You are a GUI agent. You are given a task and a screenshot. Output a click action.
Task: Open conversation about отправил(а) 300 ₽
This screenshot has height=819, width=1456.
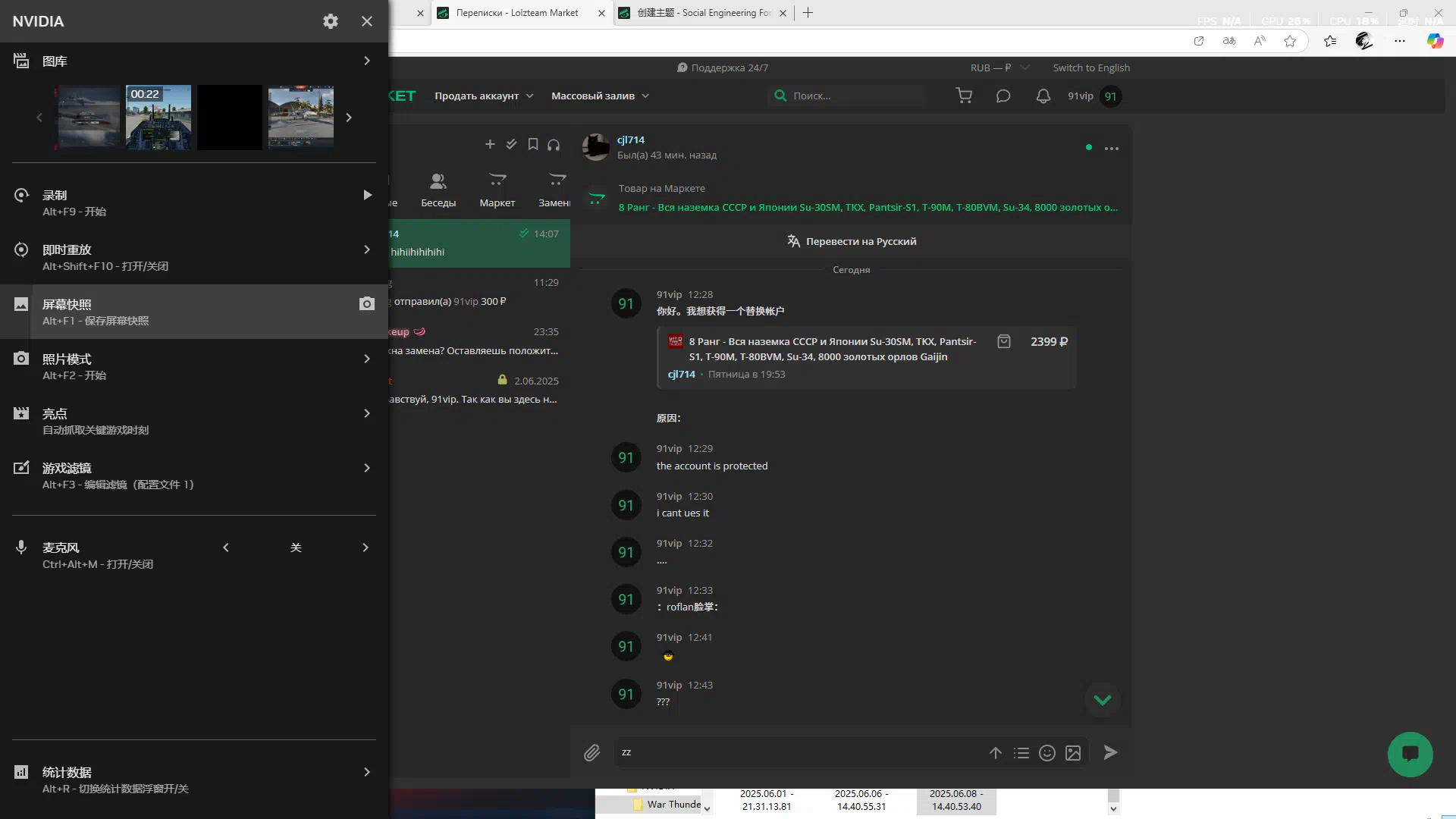coord(479,292)
